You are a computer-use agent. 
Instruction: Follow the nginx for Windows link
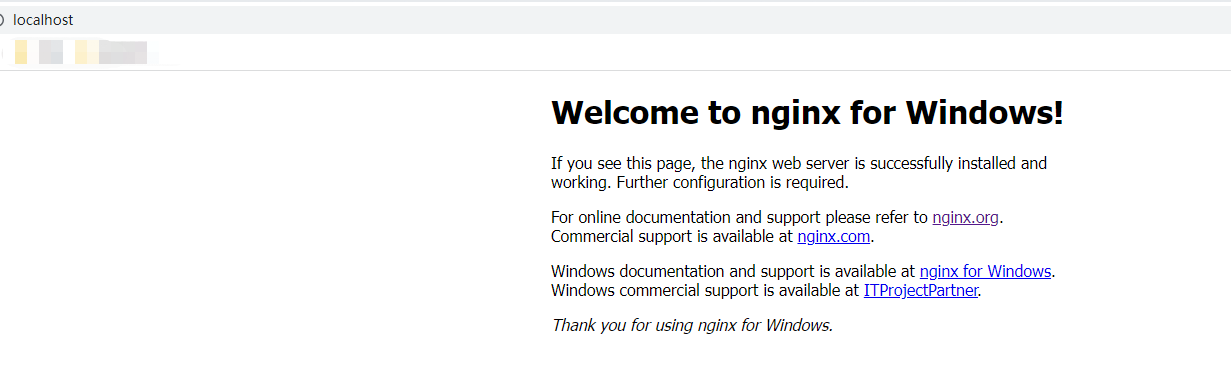click(985, 271)
